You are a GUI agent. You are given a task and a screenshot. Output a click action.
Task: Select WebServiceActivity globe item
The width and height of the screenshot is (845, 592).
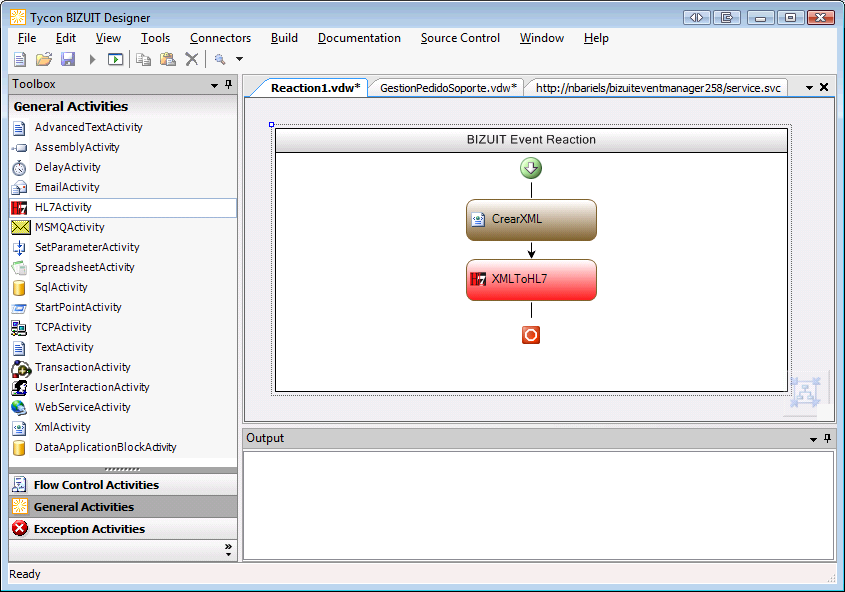point(123,407)
